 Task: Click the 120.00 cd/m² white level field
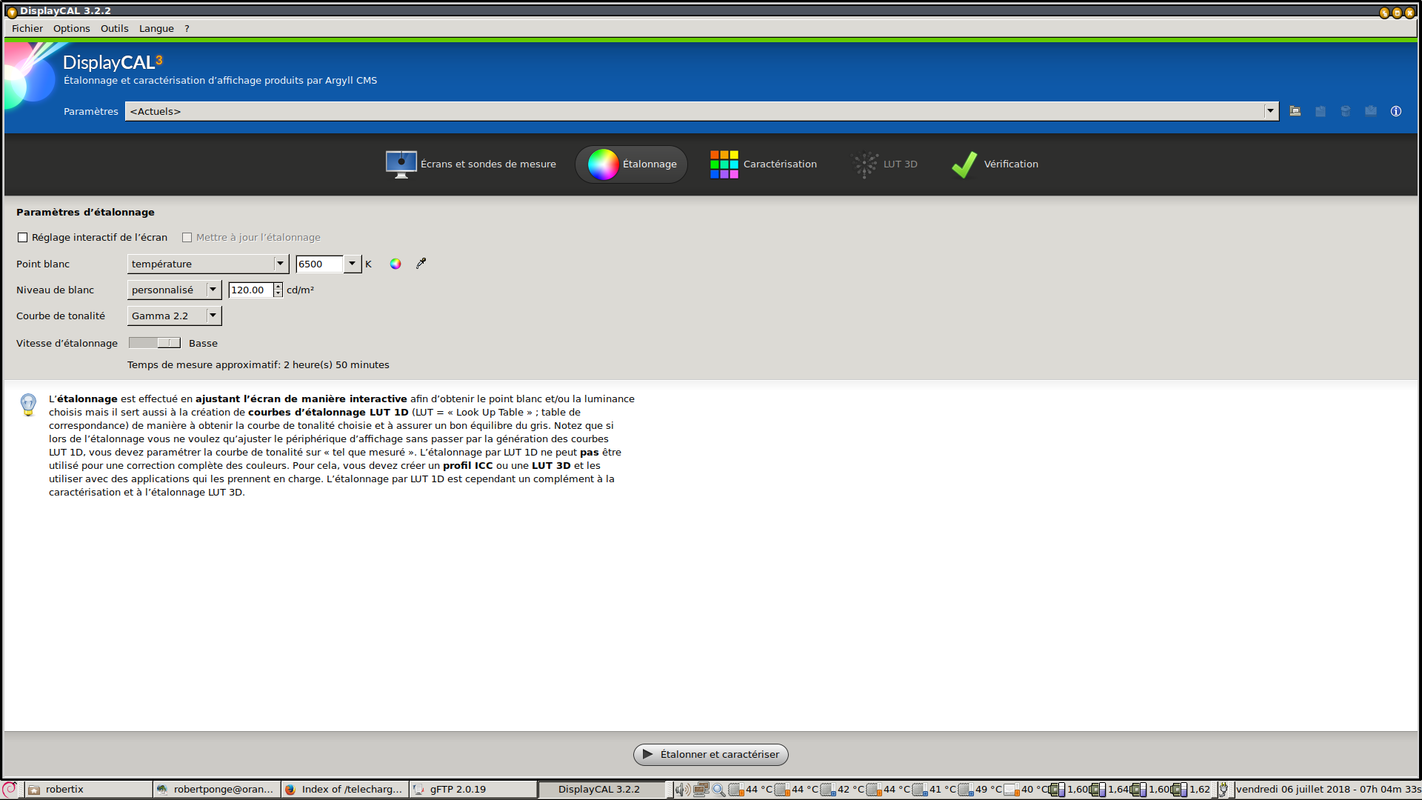[x=251, y=290]
